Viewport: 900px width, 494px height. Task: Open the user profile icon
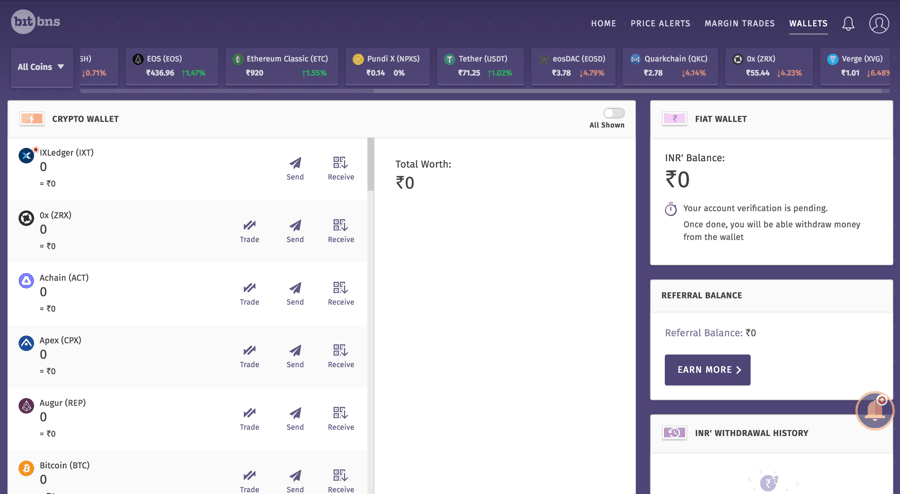(x=879, y=24)
